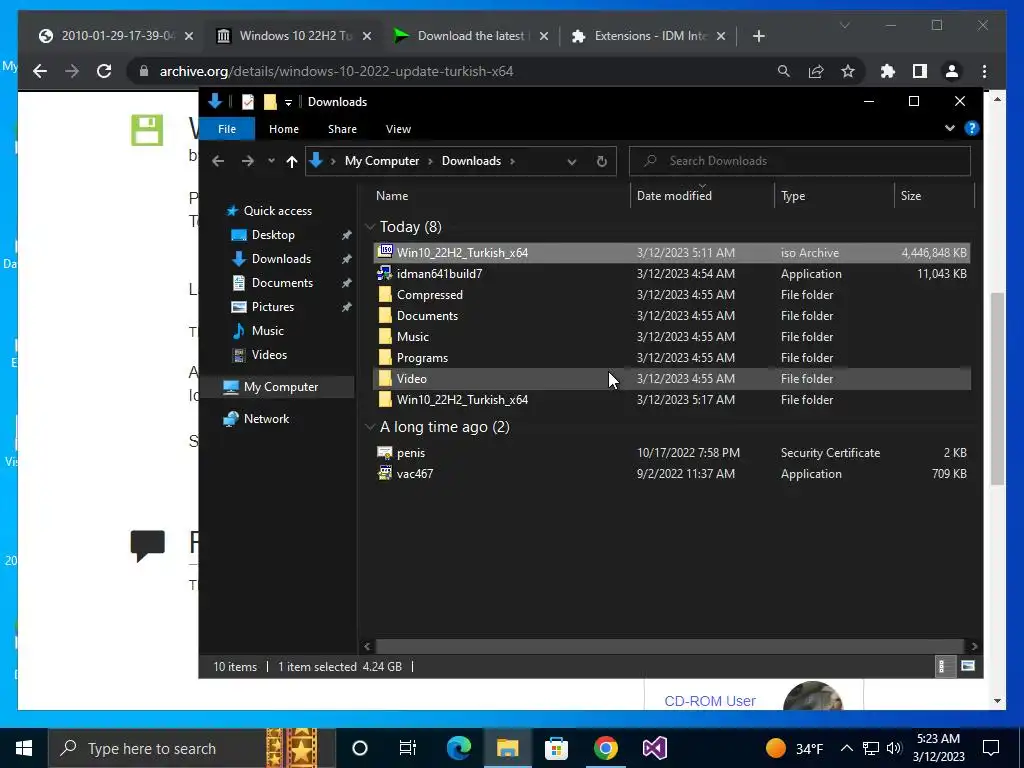Go up one folder level in Explorer
Image resolution: width=1024 pixels, height=768 pixels.
pyautogui.click(x=291, y=161)
